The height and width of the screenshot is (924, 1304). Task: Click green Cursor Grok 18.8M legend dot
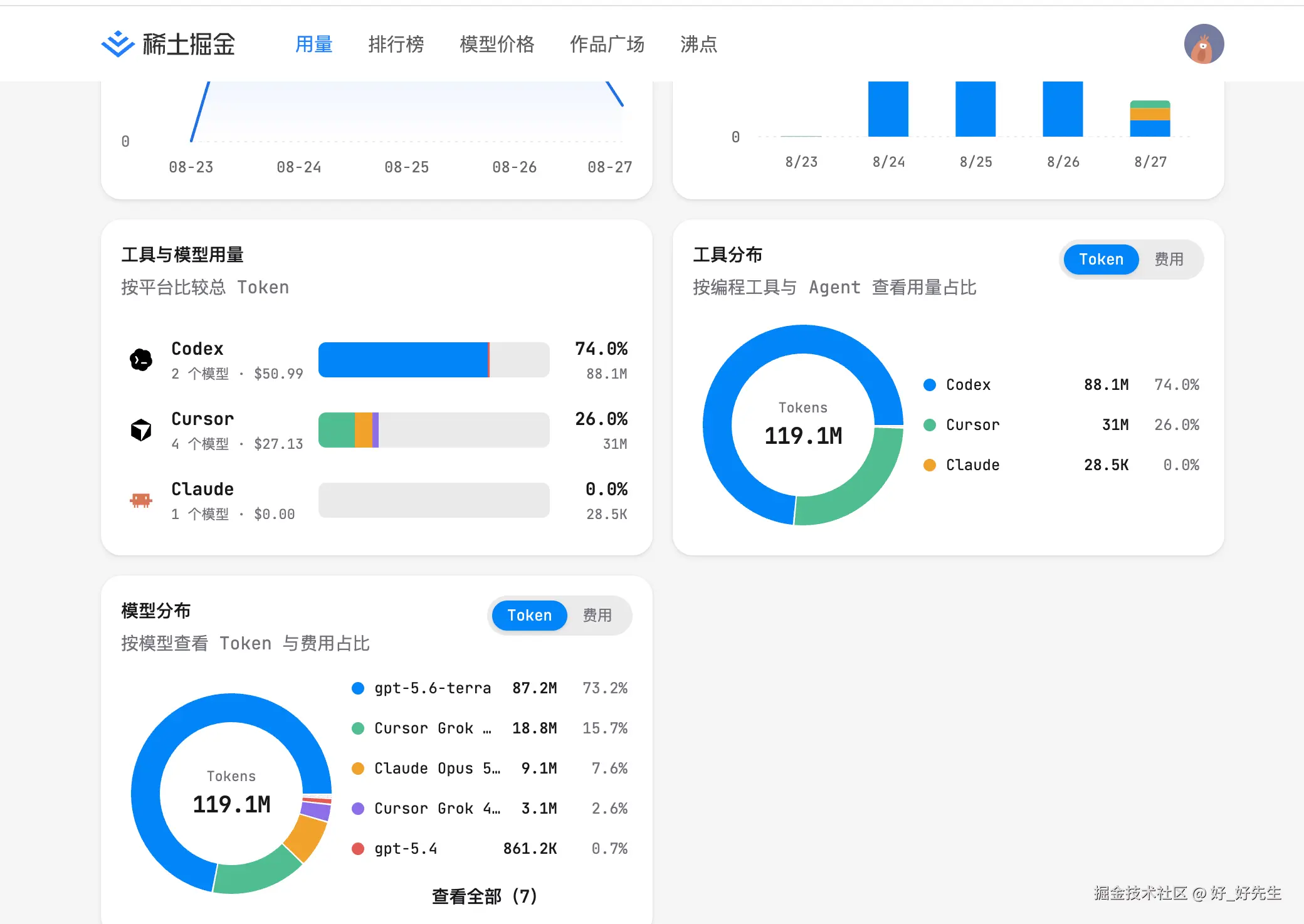[358, 728]
